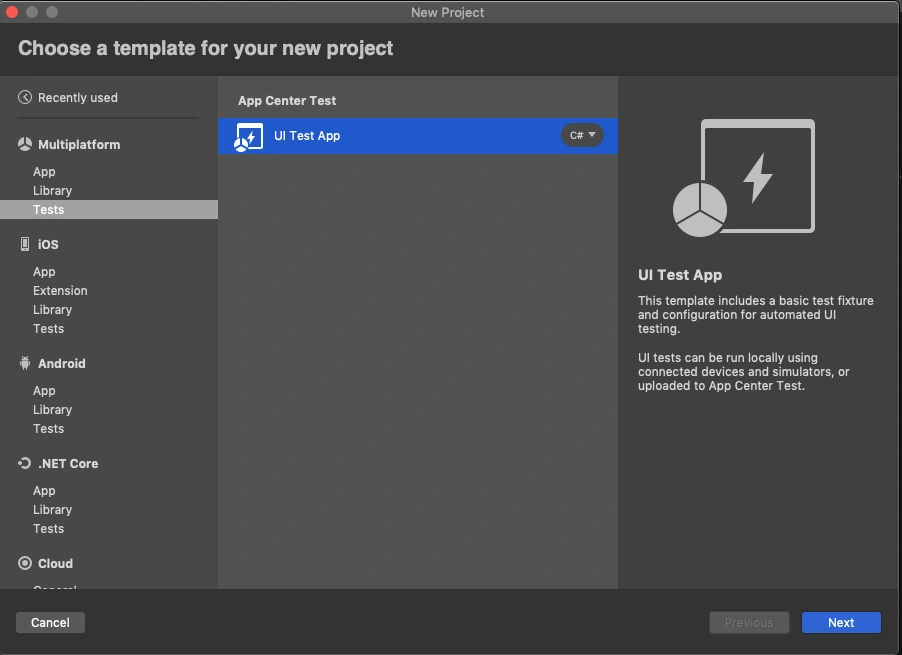Click the Next button
Viewport: 902px width, 655px height.
tap(841, 622)
